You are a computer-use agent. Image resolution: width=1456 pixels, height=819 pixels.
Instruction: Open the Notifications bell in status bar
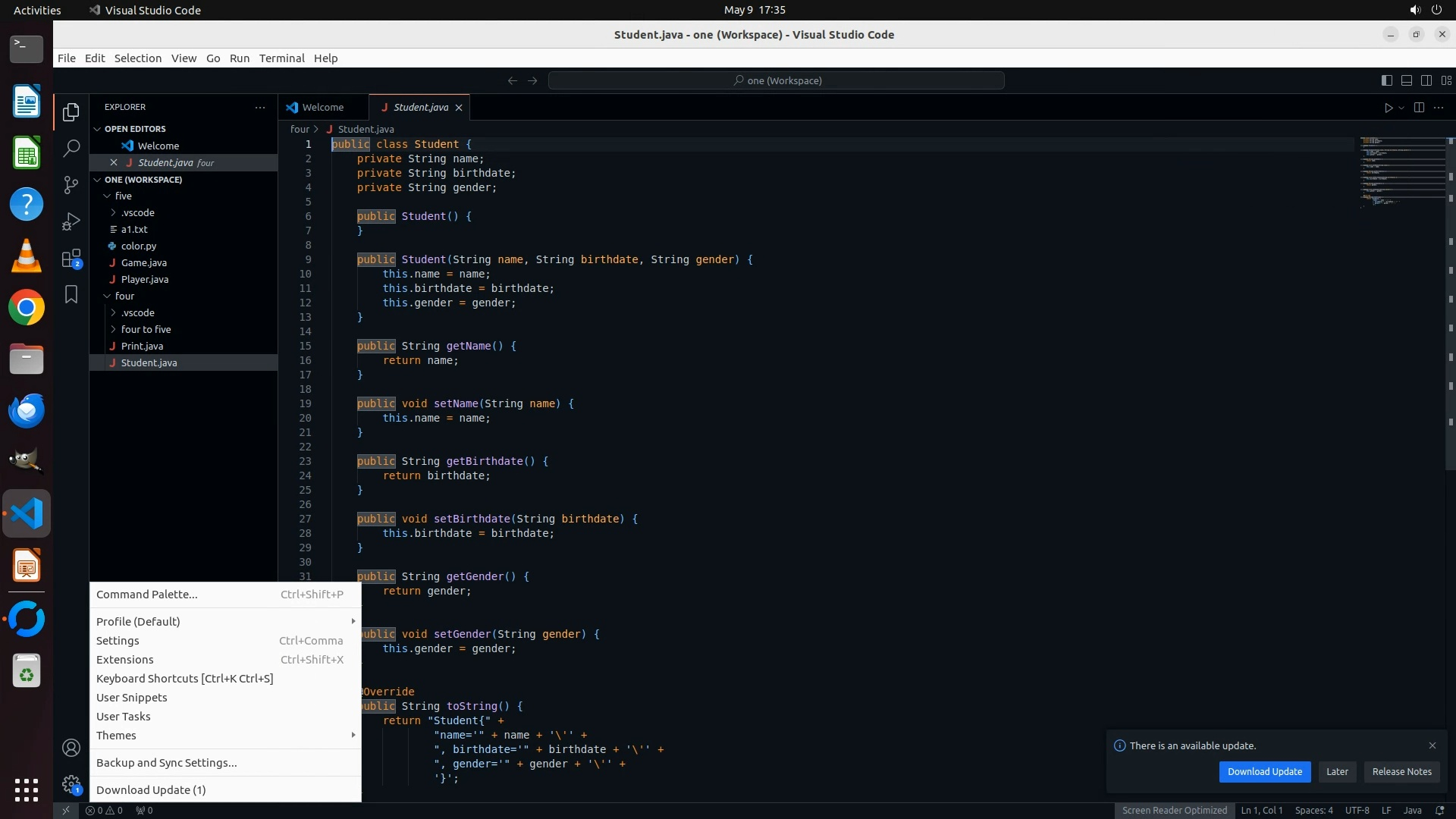(x=1439, y=810)
